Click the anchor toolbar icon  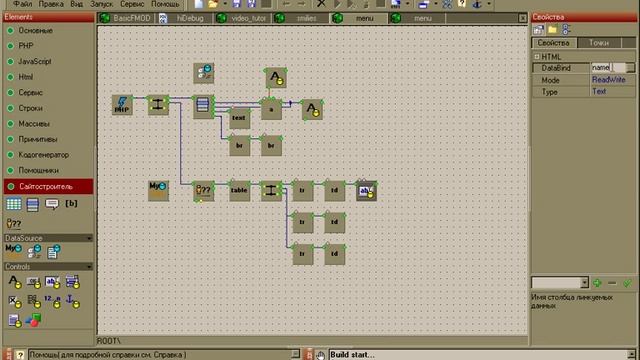pos(477,4)
